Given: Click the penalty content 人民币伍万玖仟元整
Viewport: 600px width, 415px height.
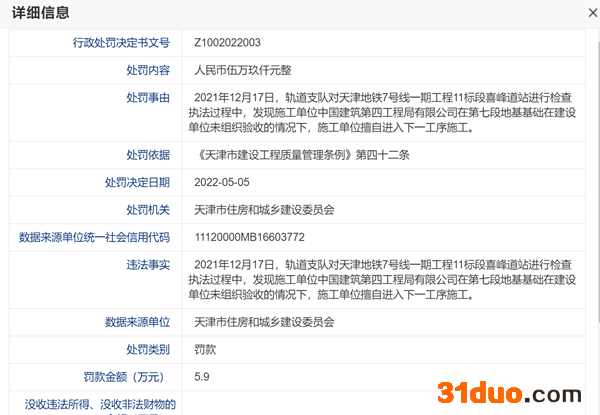Looking at the screenshot, I should 243,70.
